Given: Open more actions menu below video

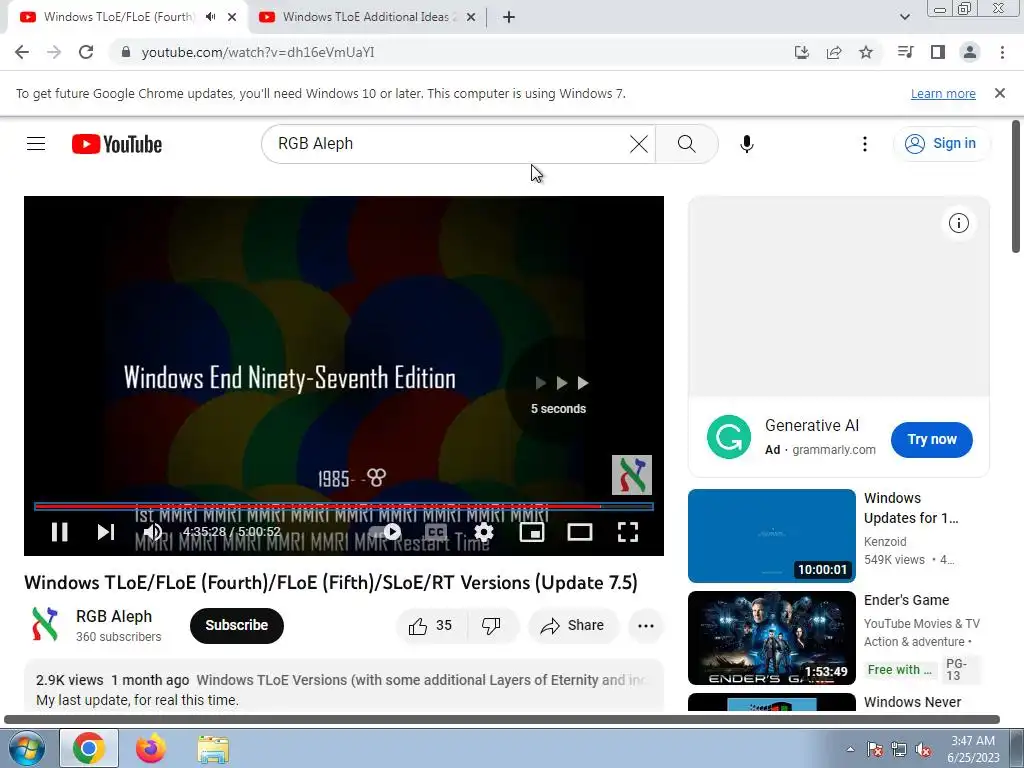Looking at the screenshot, I should pyautogui.click(x=645, y=626).
